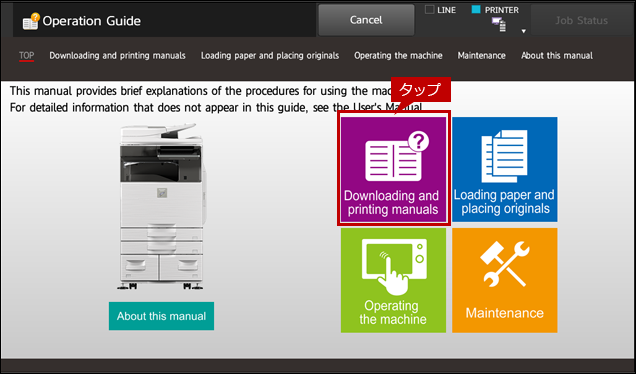Select the TOP tab
Image resolution: width=636 pixels, height=374 pixels.
pyautogui.click(x=26, y=56)
